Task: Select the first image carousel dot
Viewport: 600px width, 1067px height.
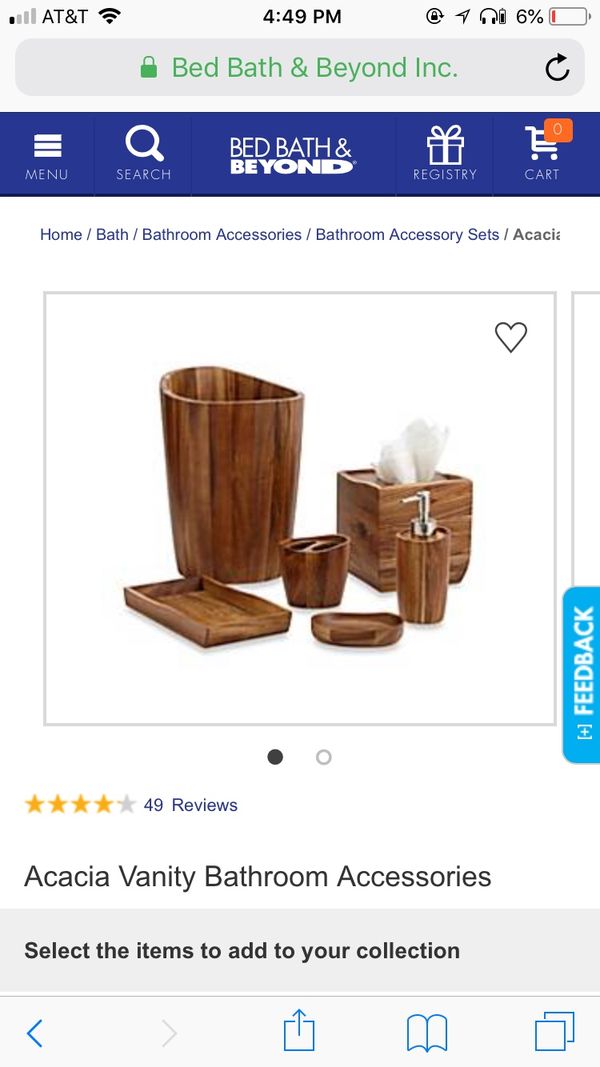Action: (x=275, y=757)
